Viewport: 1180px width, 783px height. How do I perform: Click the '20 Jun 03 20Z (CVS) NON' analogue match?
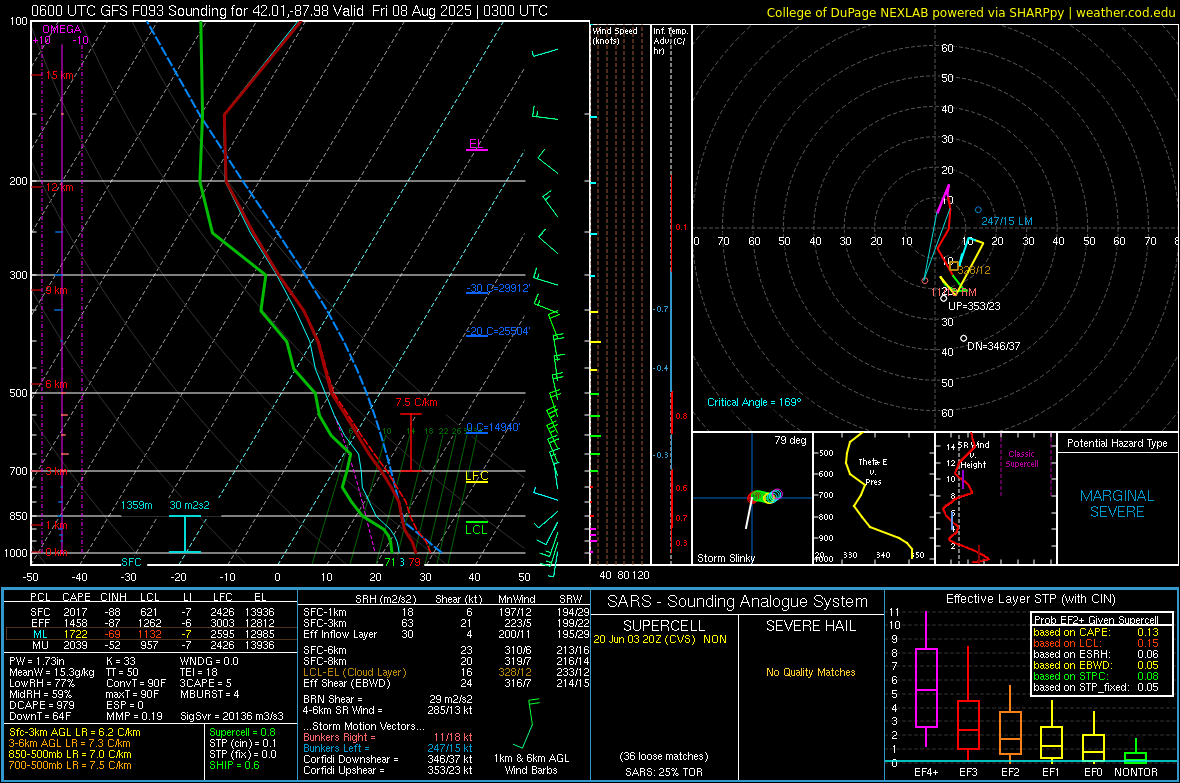pos(660,639)
